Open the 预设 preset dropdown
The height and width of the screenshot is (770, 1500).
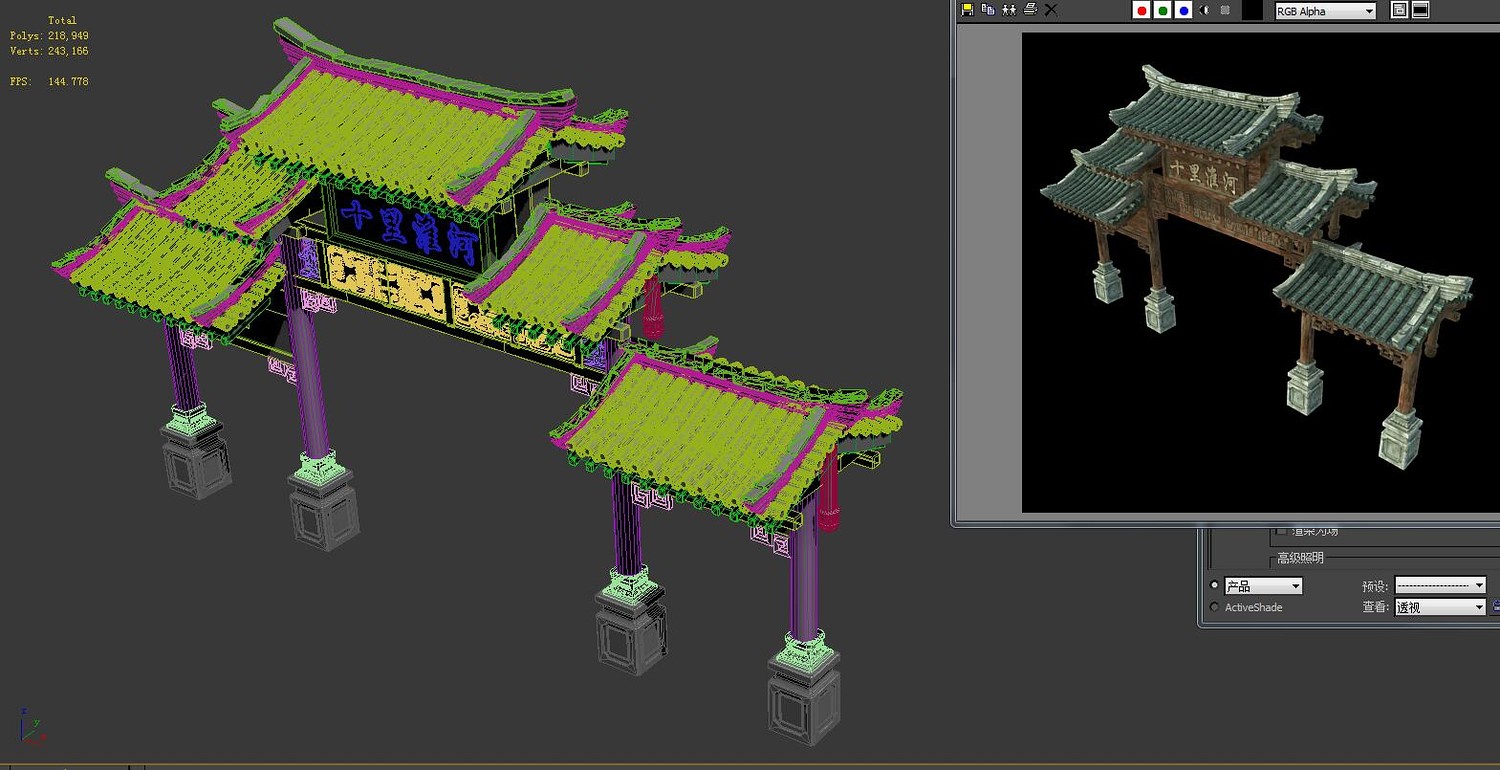tap(1440, 585)
